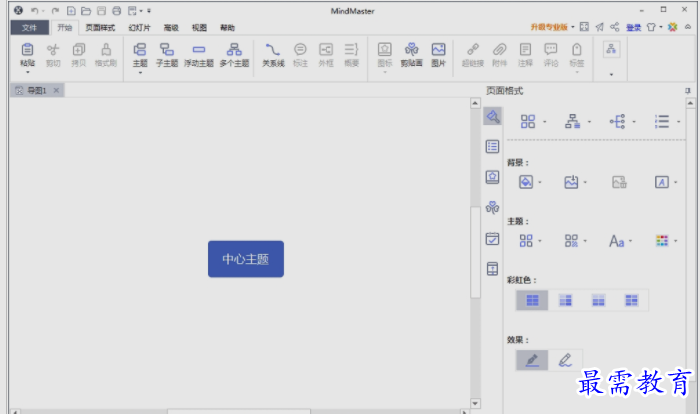Select the third rainbow color option
Image resolution: width=700 pixels, height=414 pixels.
[598, 300]
